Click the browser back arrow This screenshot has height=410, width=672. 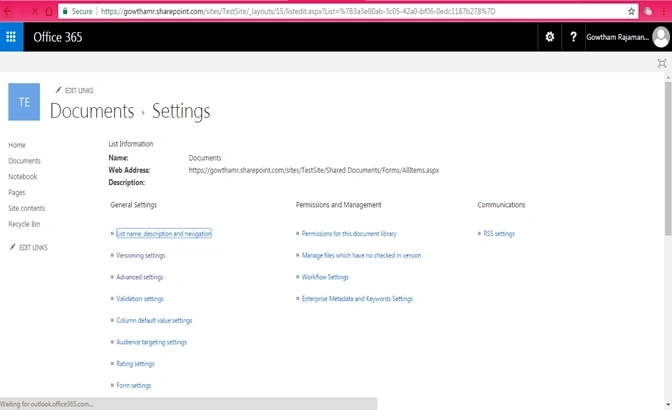[x=8, y=11]
